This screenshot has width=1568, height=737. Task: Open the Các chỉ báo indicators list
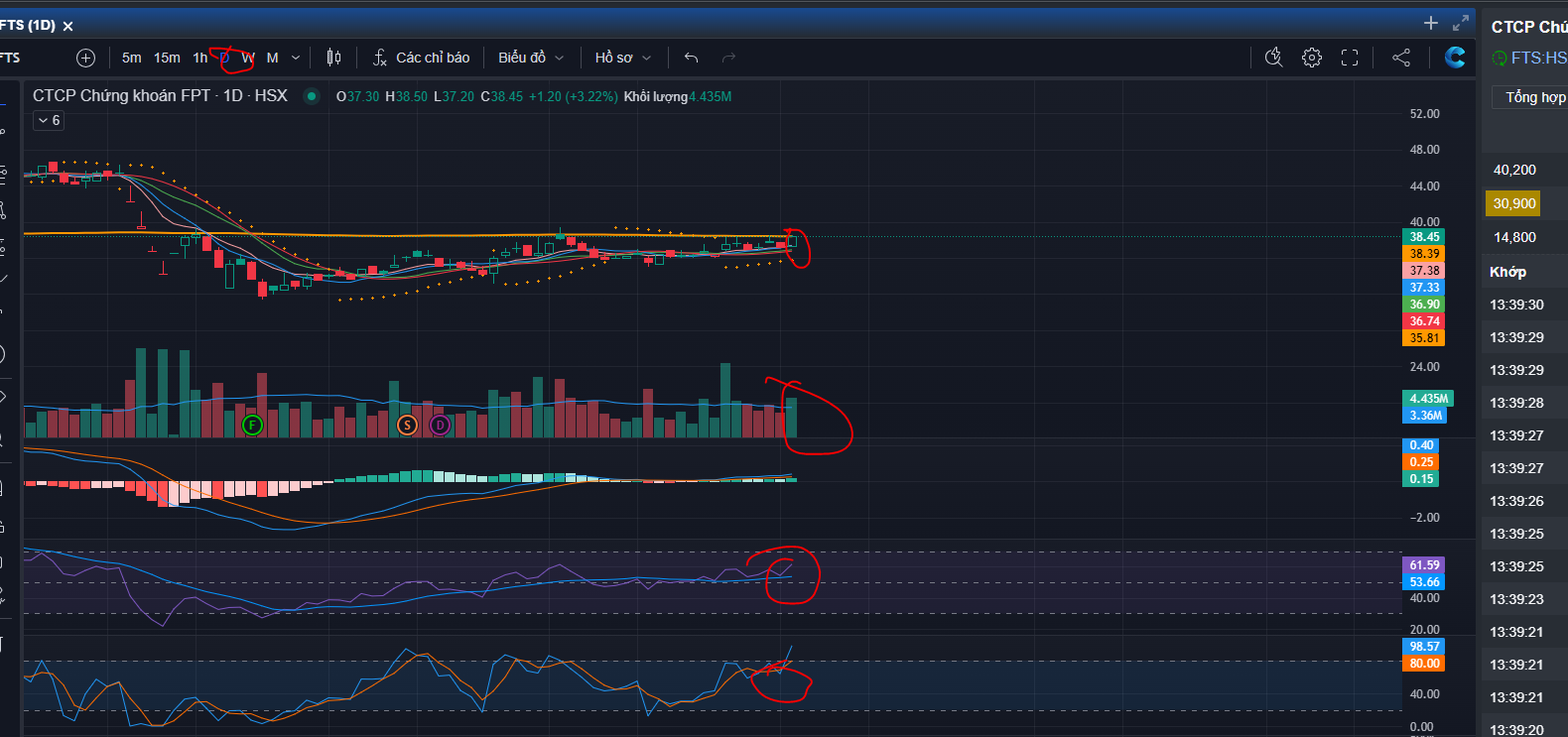click(x=421, y=58)
